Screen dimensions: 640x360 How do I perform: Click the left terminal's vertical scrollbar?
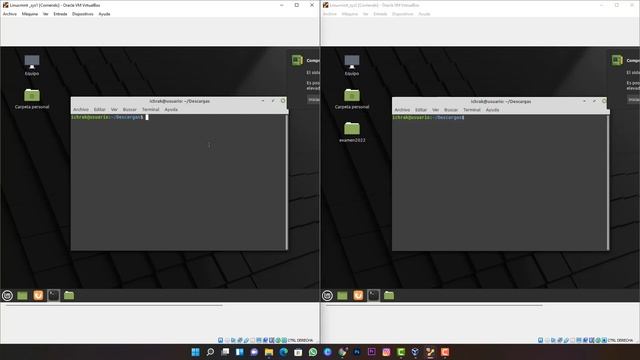click(x=287, y=182)
